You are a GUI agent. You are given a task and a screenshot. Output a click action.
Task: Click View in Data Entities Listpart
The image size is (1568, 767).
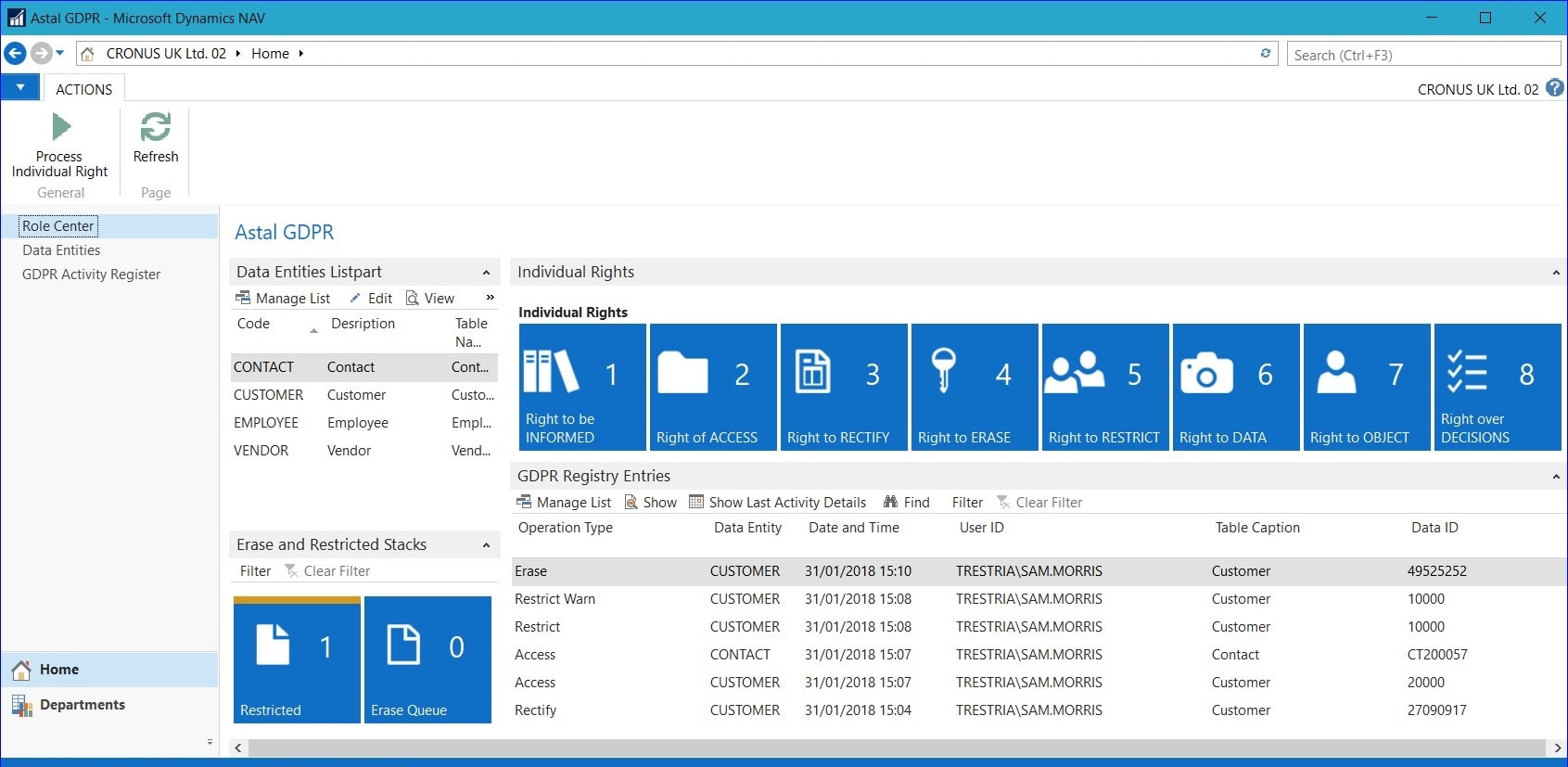pyautogui.click(x=430, y=298)
